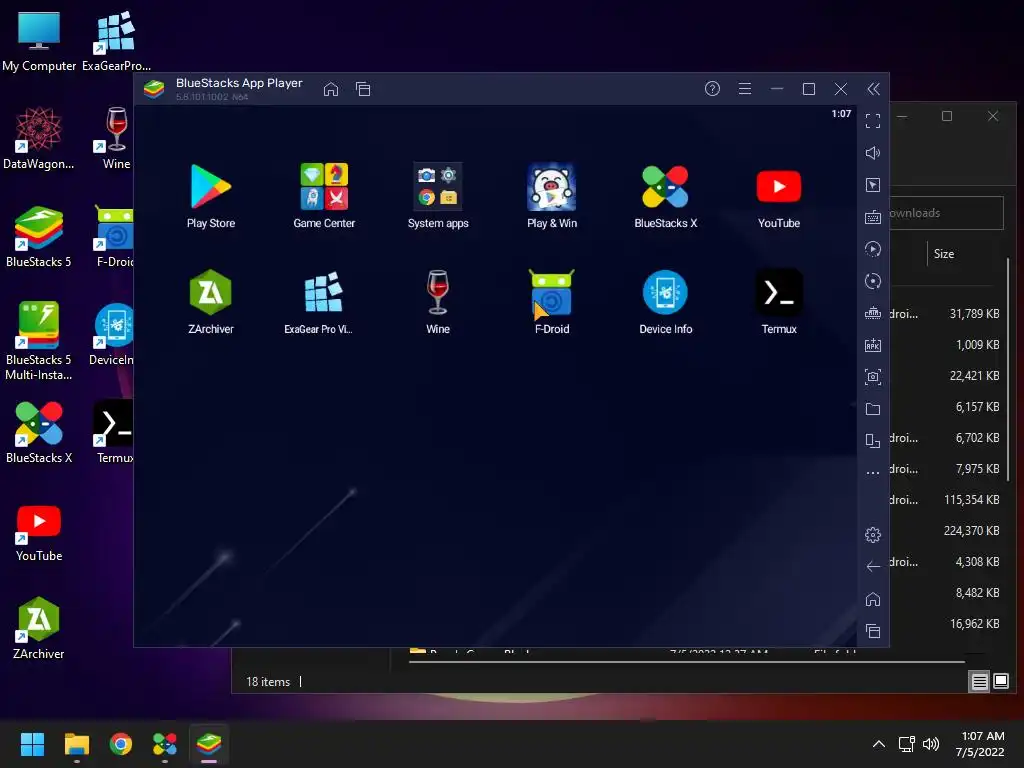Viewport: 1024px width, 768px height.
Task: Toggle cursor lock in BlueStacks sidebar
Action: 873,185
